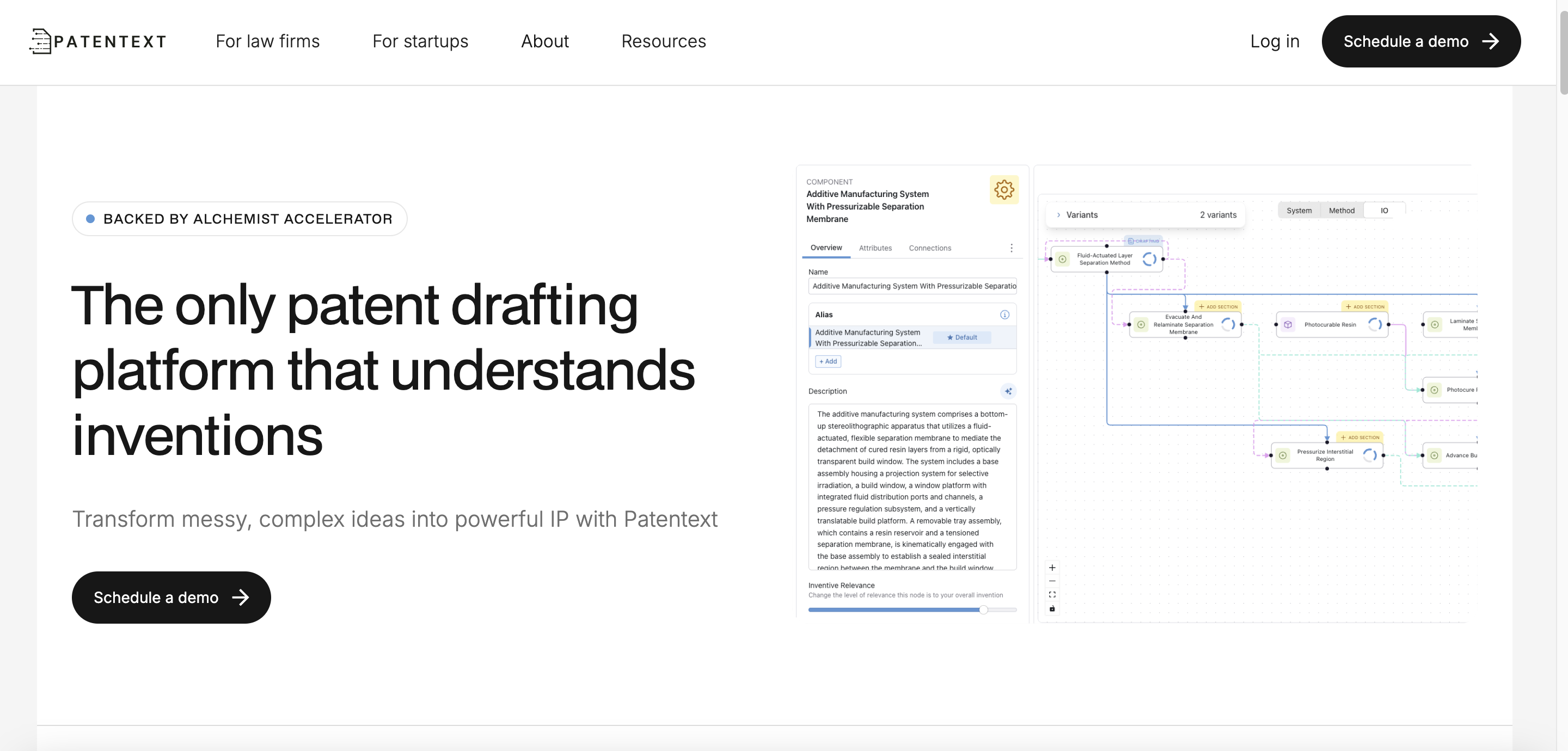Open the Connections tab
Screen dimensions: 1568x751
point(929,248)
